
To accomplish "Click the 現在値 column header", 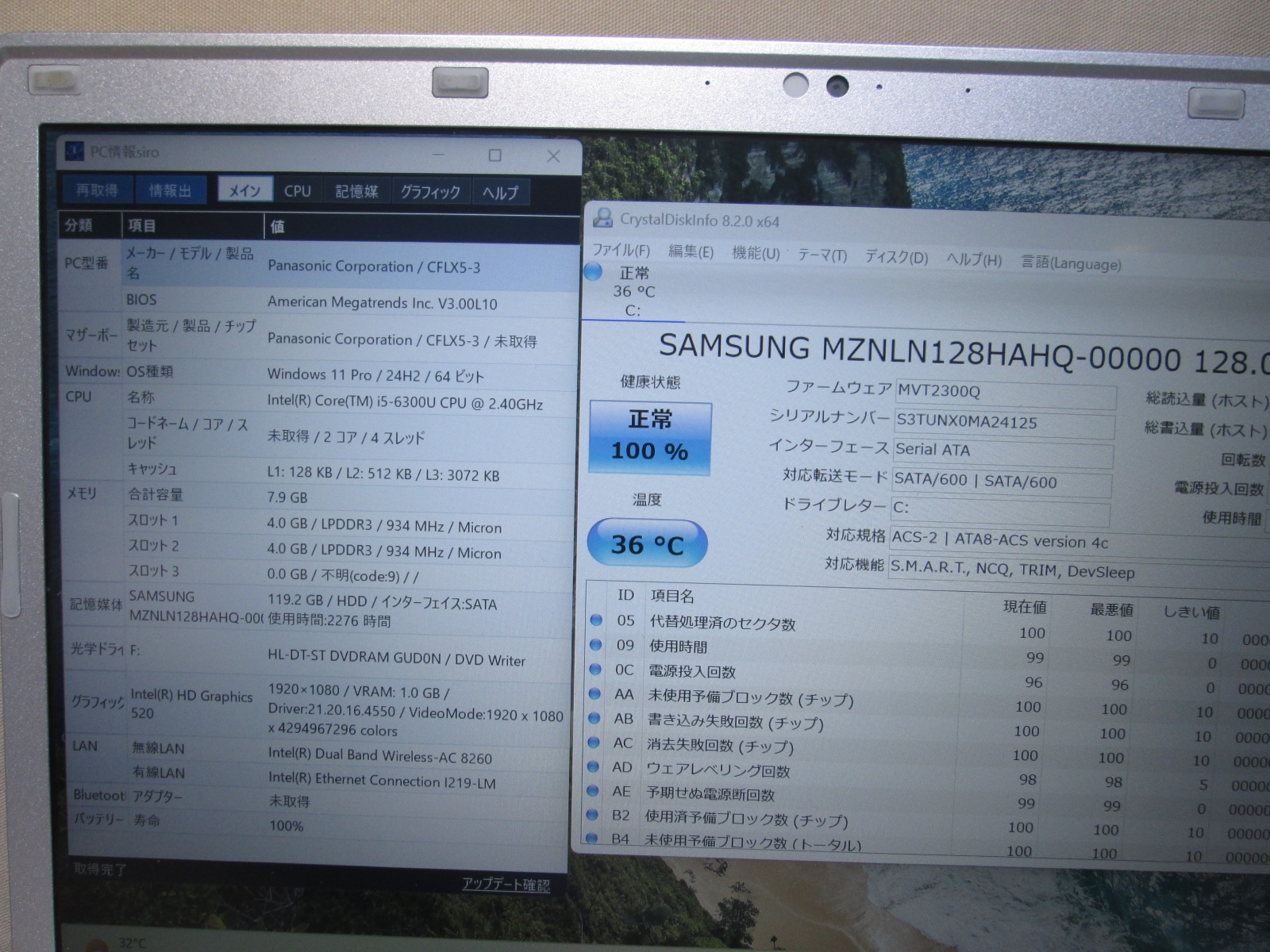I will pos(1025,607).
